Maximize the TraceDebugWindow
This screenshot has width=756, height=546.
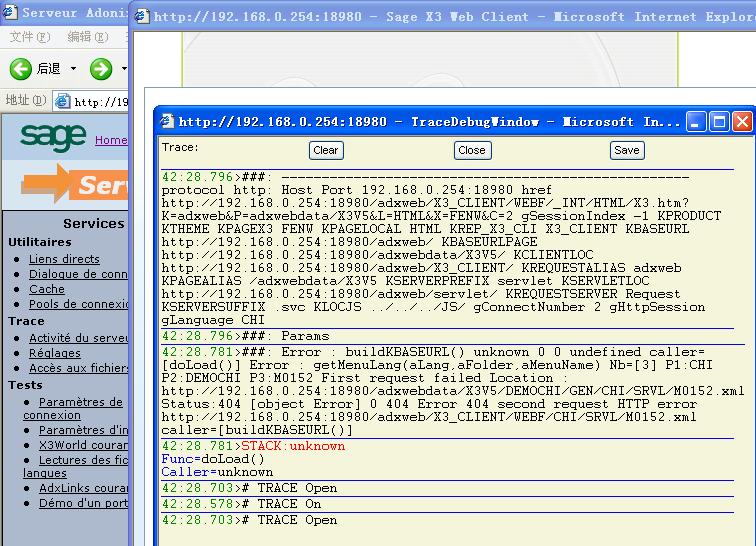(719, 122)
